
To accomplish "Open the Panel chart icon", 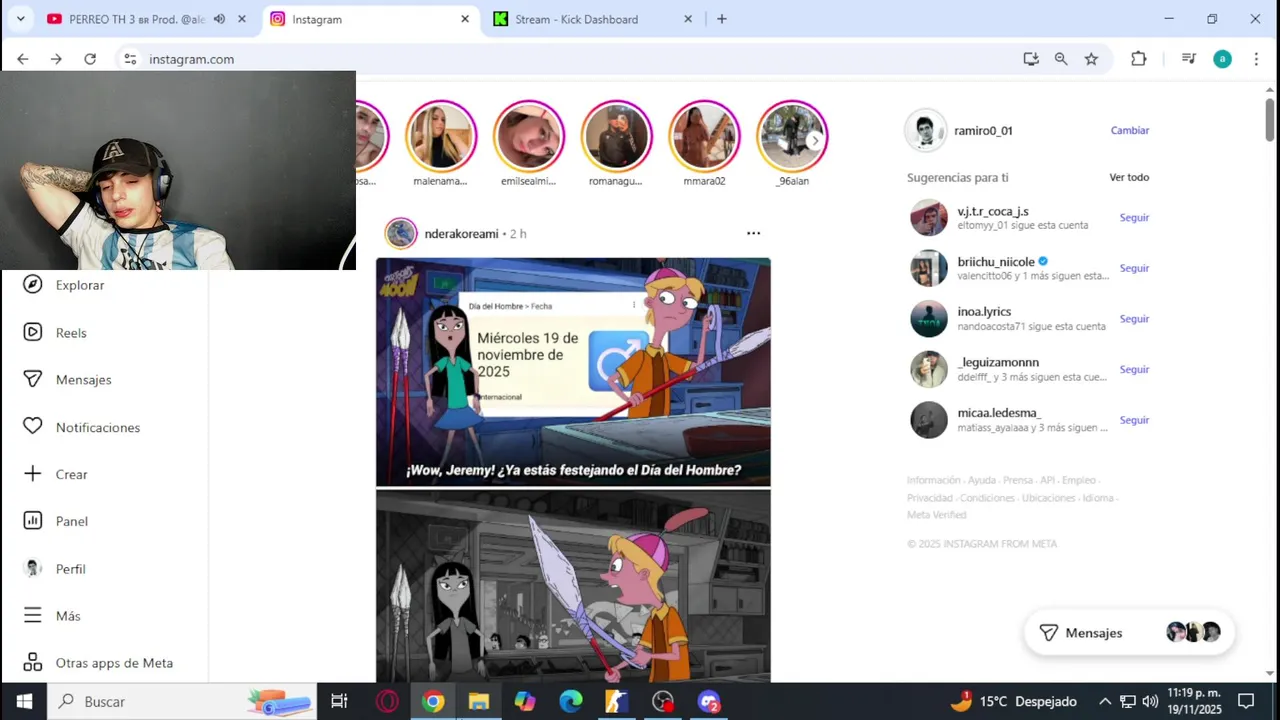I will click(x=33, y=521).
